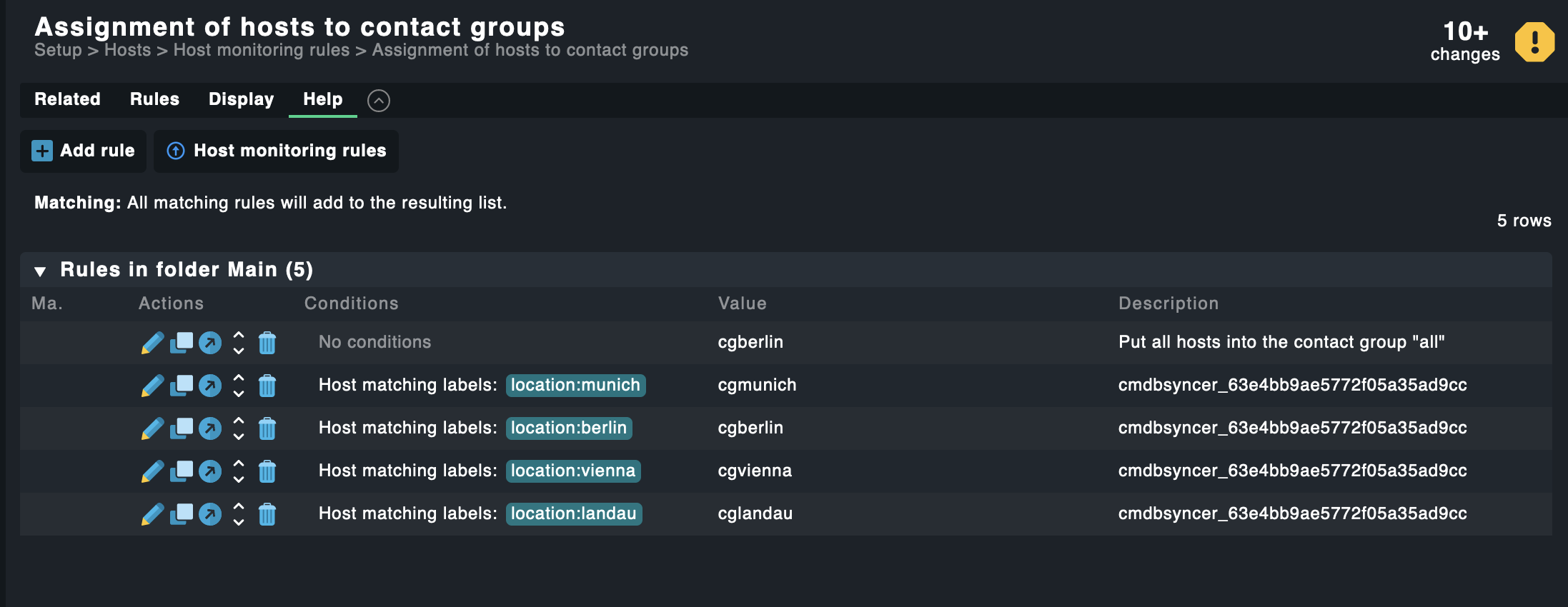Click the copy icon on the location:landau row
Screen dimensions: 1568x607
coord(182,514)
